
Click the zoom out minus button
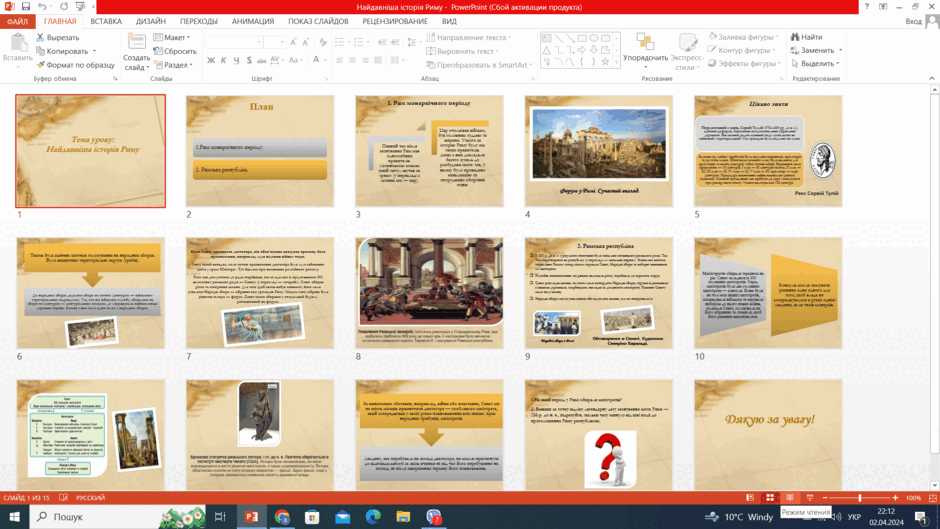[x=825, y=498]
